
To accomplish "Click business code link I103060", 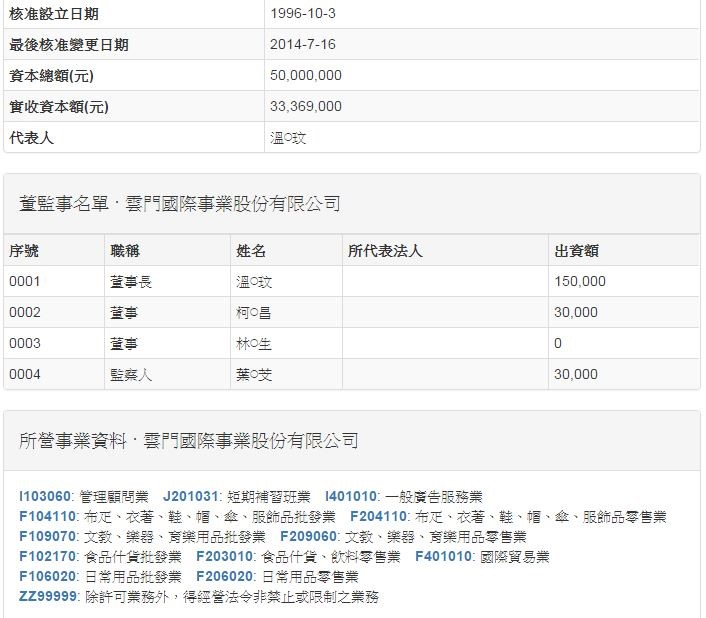I will click(45, 496).
